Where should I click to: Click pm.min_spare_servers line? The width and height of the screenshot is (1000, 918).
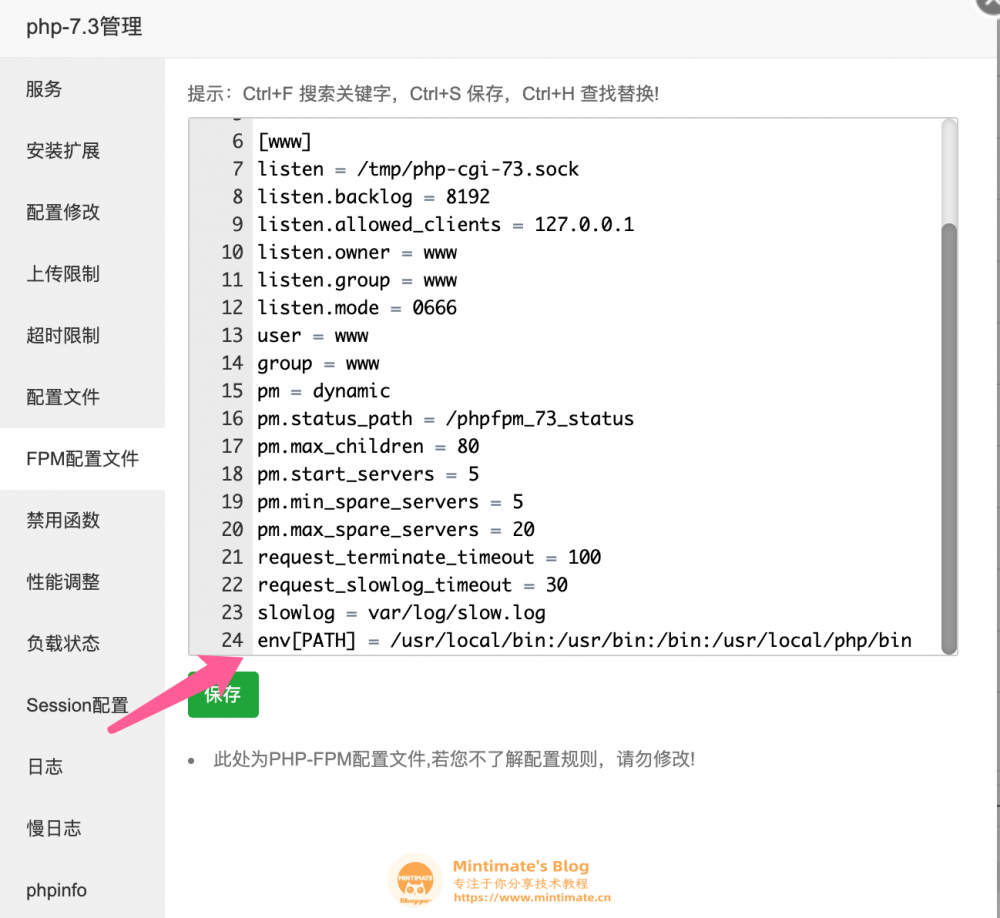click(x=390, y=502)
